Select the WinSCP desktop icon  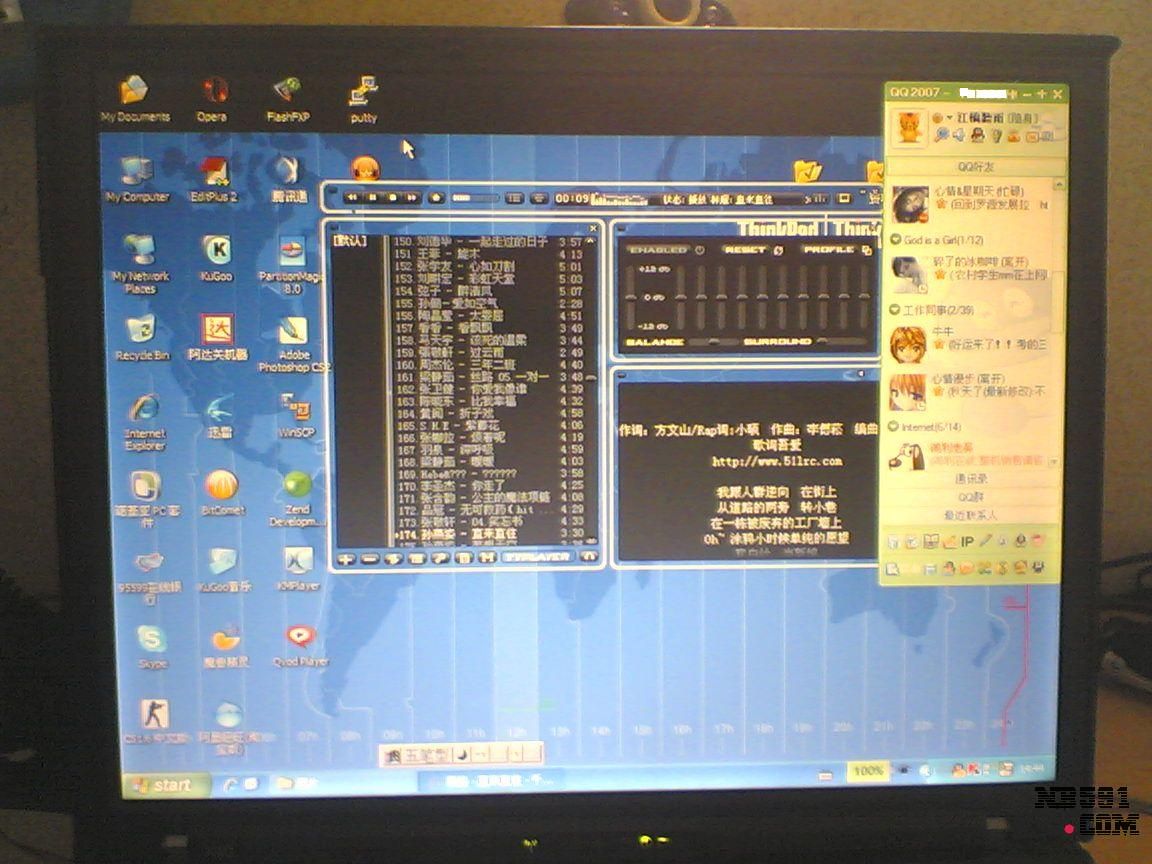[x=296, y=414]
